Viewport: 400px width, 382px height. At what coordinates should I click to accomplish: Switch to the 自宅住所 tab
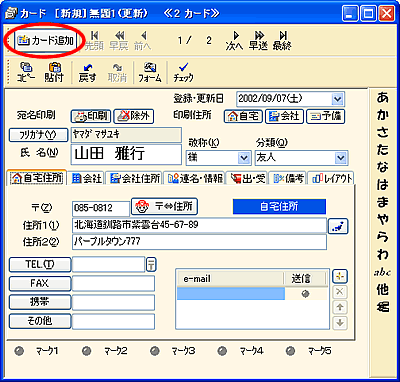[x=37, y=178]
